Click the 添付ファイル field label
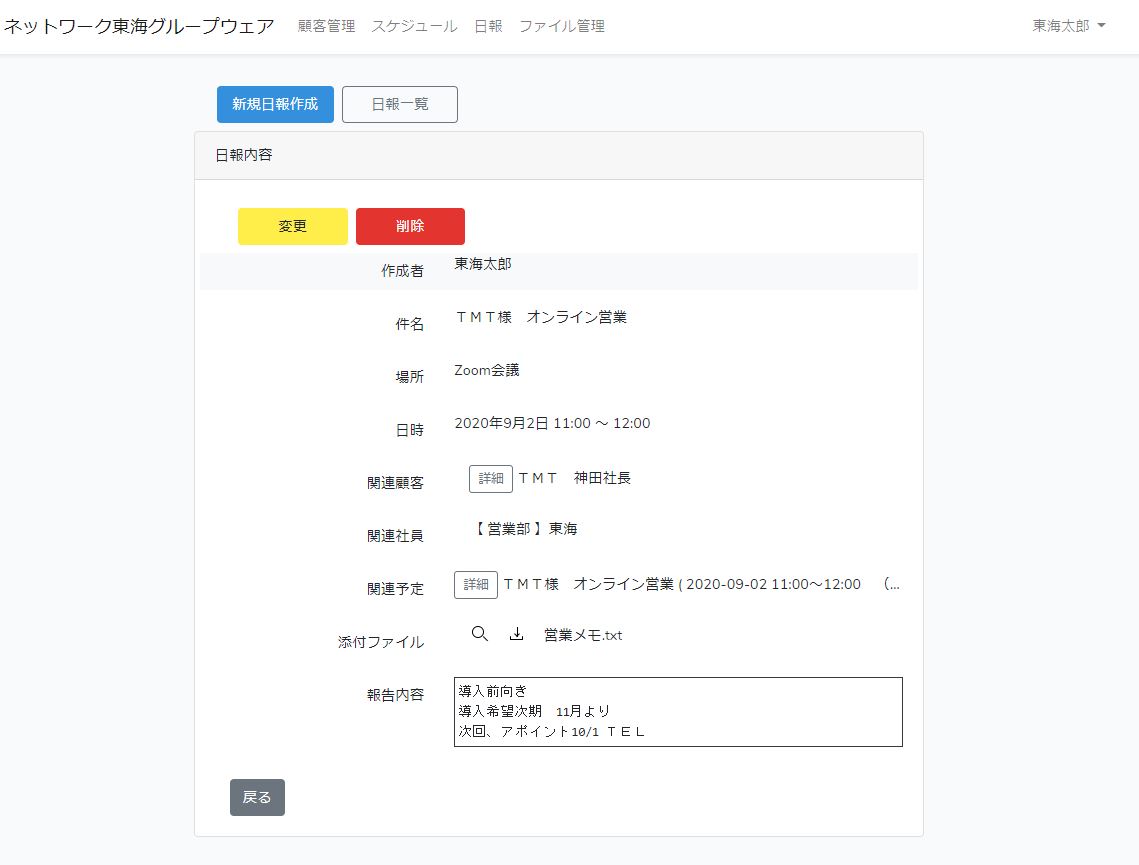1139x865 pixels. click(381, 642)
